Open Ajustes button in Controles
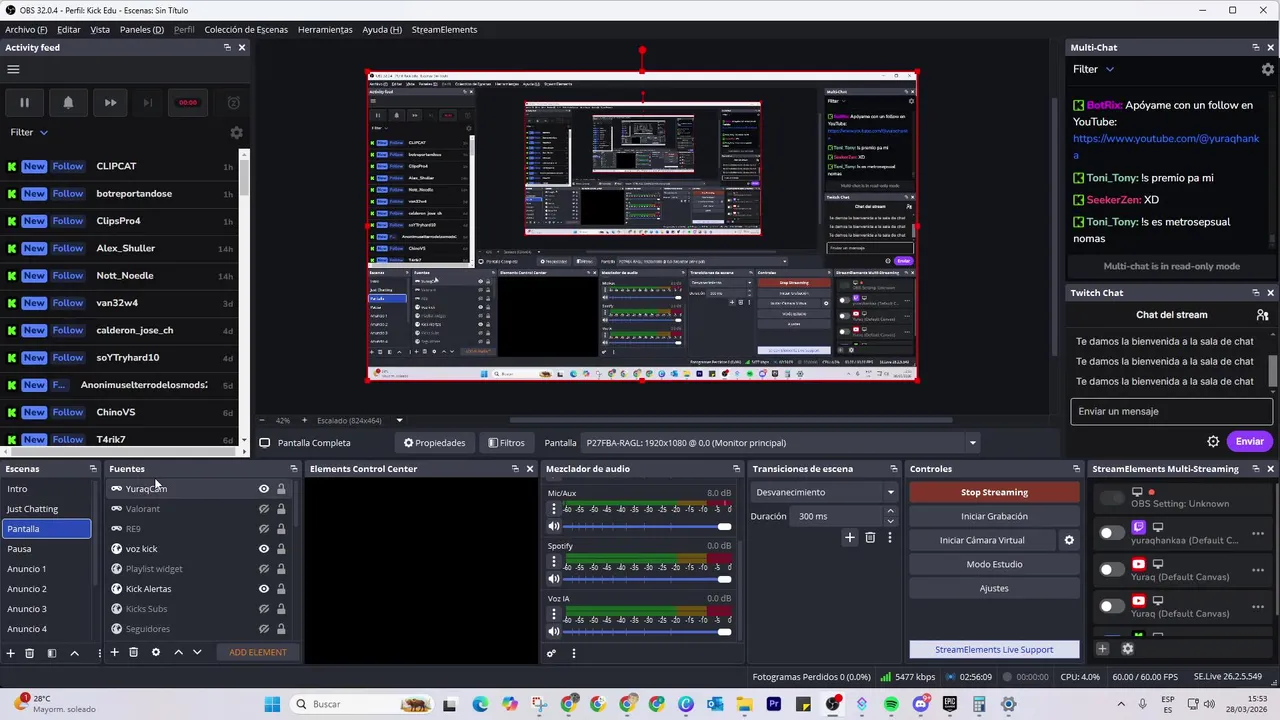The width and height of the screenshot is (1280, 720). point(994,588)
